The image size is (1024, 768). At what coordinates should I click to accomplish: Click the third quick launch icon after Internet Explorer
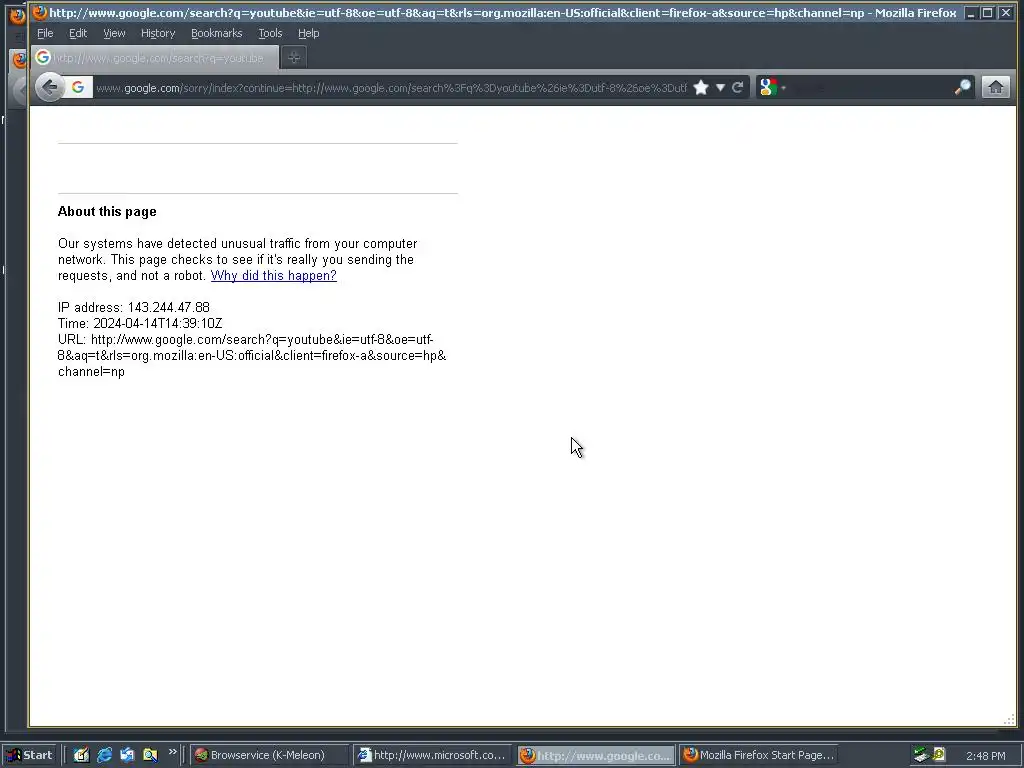[x=127, y=755]
